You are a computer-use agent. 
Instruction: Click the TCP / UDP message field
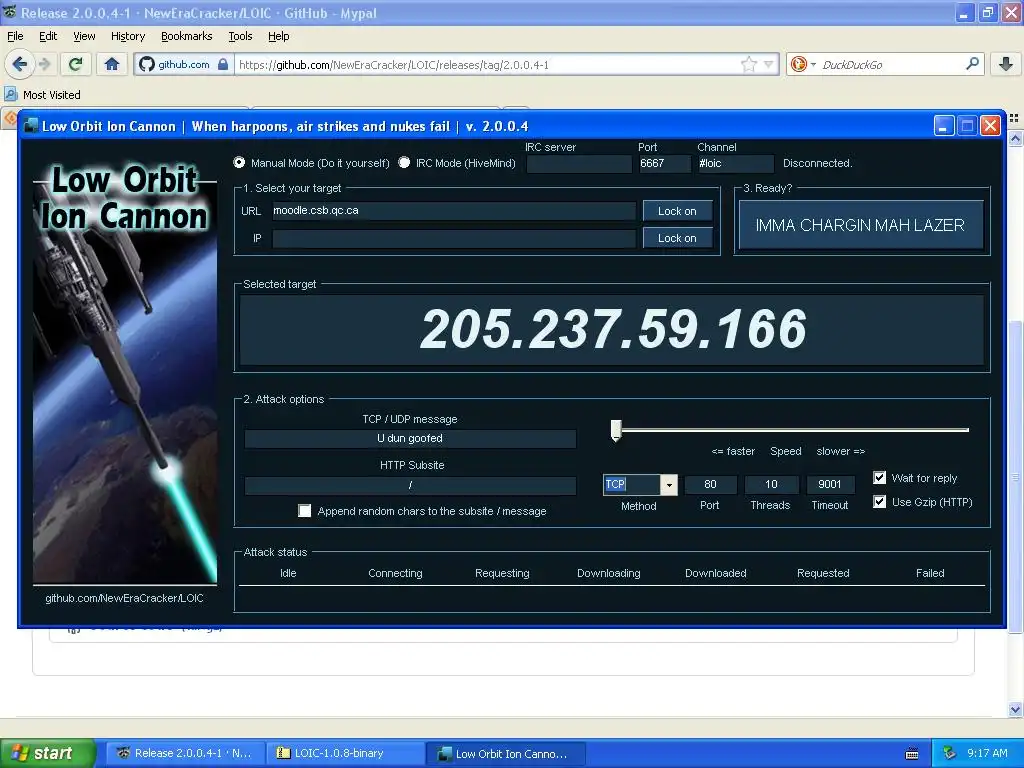(x=410, y=438)
